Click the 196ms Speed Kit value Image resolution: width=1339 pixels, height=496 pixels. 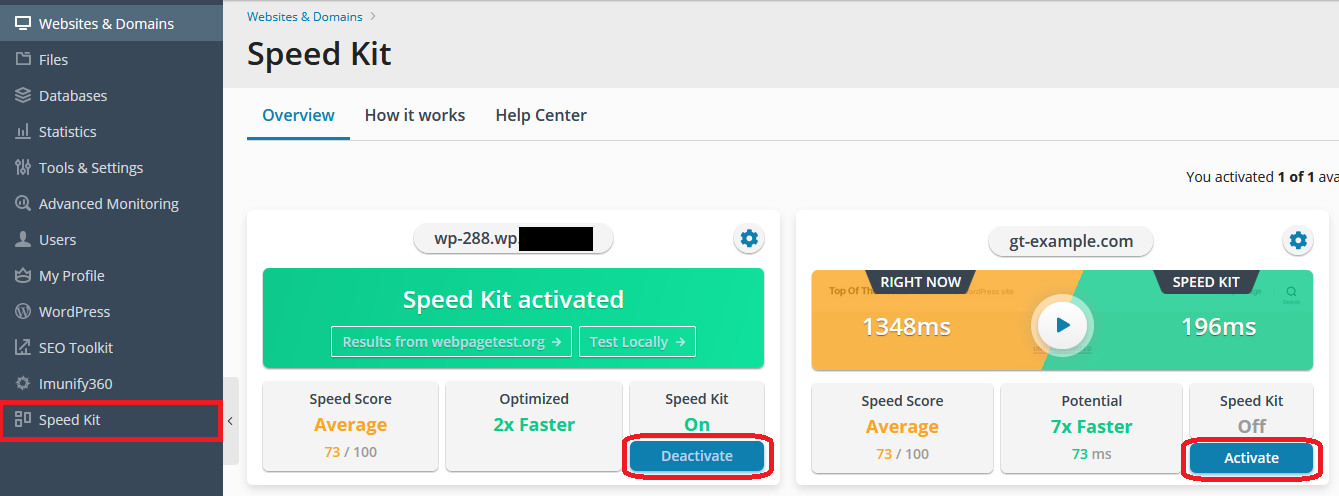(x=1218, y=326)
